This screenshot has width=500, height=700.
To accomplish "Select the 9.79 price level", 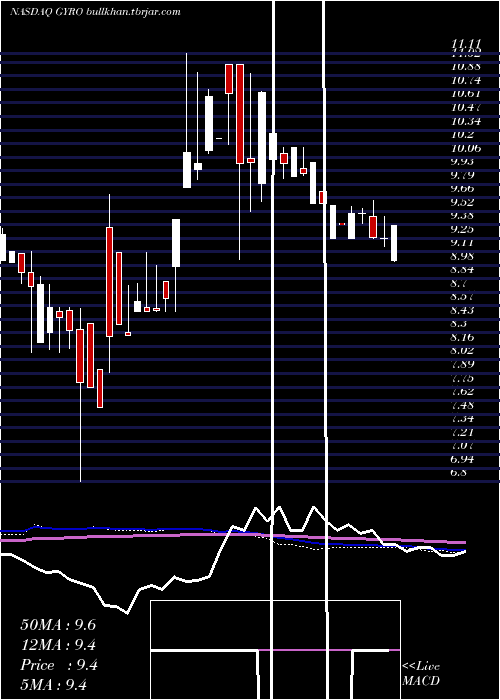I will (x=462, y=175).
